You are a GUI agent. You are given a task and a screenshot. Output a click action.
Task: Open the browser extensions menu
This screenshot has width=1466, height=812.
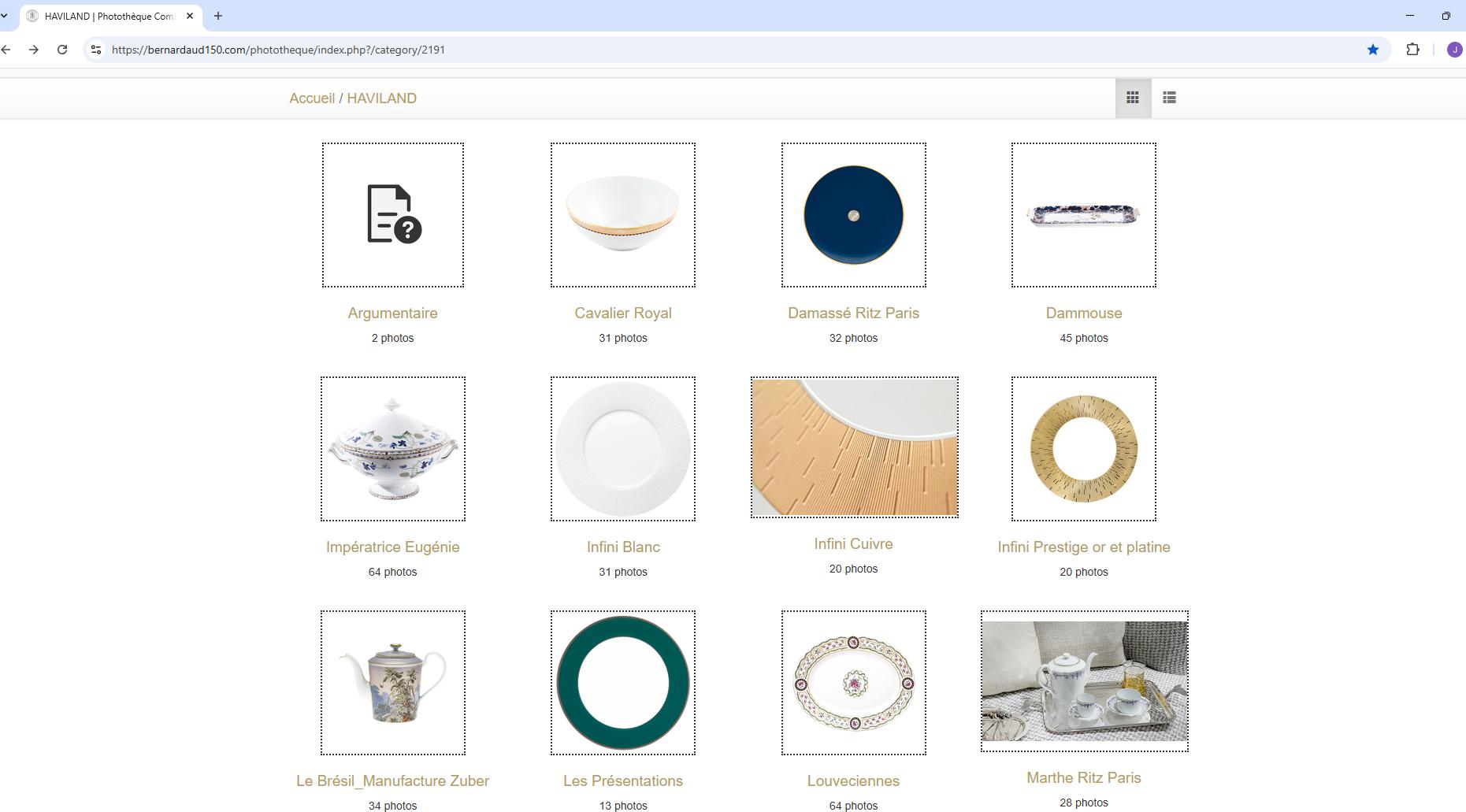(x=1413, y=50)
